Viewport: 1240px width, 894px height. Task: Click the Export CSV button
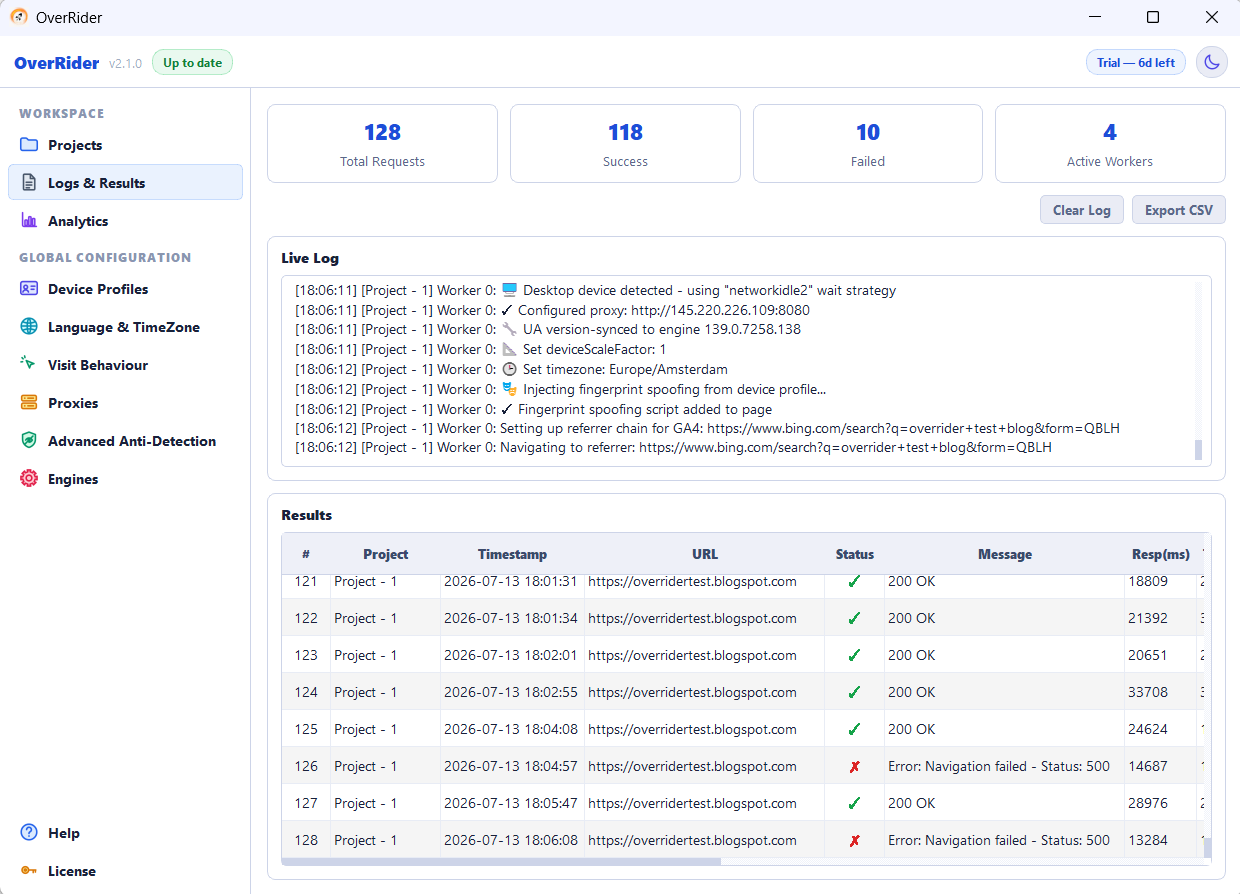pyautogui.click(x=1179, y=210)
